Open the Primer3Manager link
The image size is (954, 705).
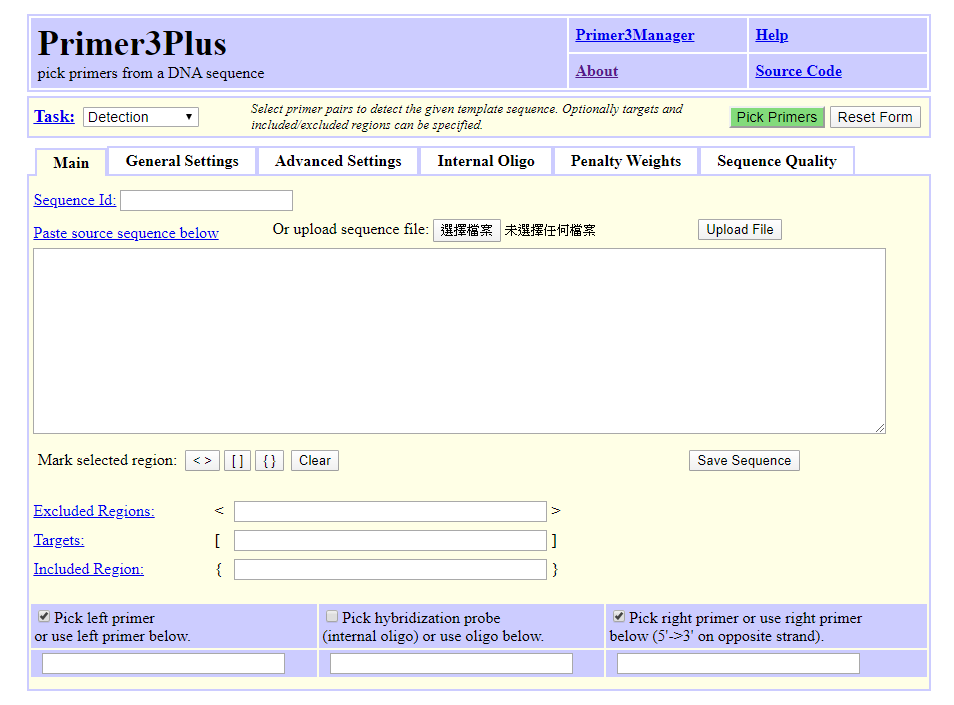click(635, 35)
